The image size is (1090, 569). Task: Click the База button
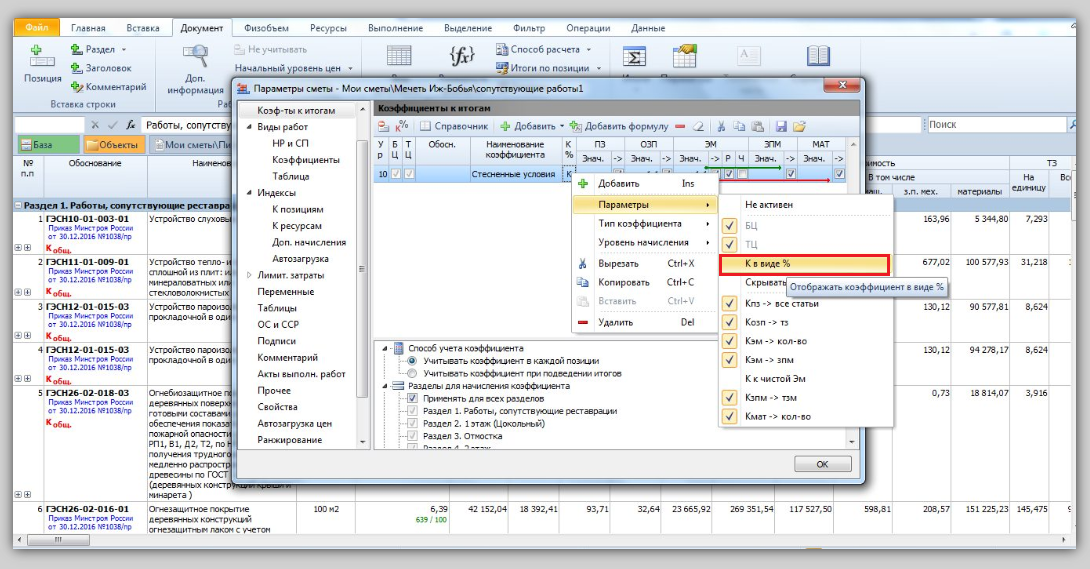(x=48, y=145)
